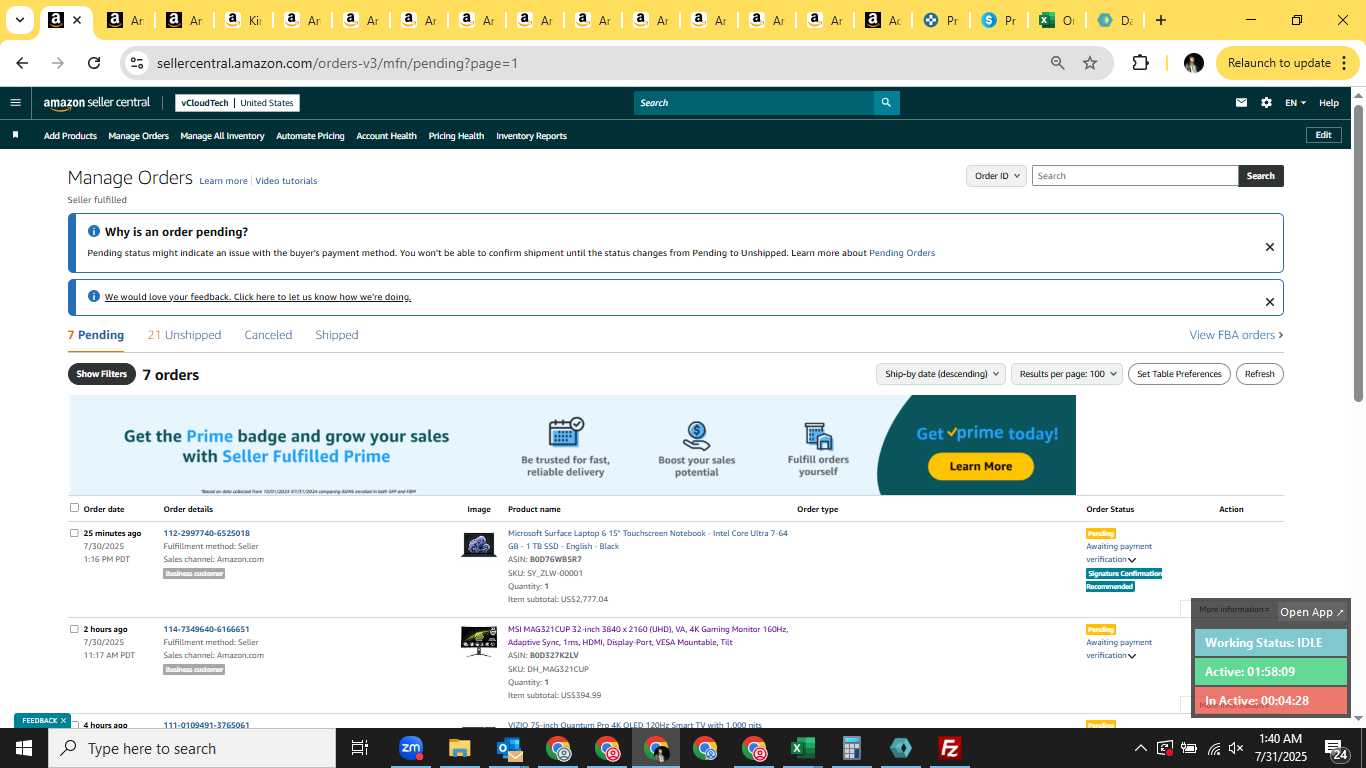The height and width of the screenshot is (768, 1366).
Task: Open Task View on the taskbar
Action: click(360, 748)
